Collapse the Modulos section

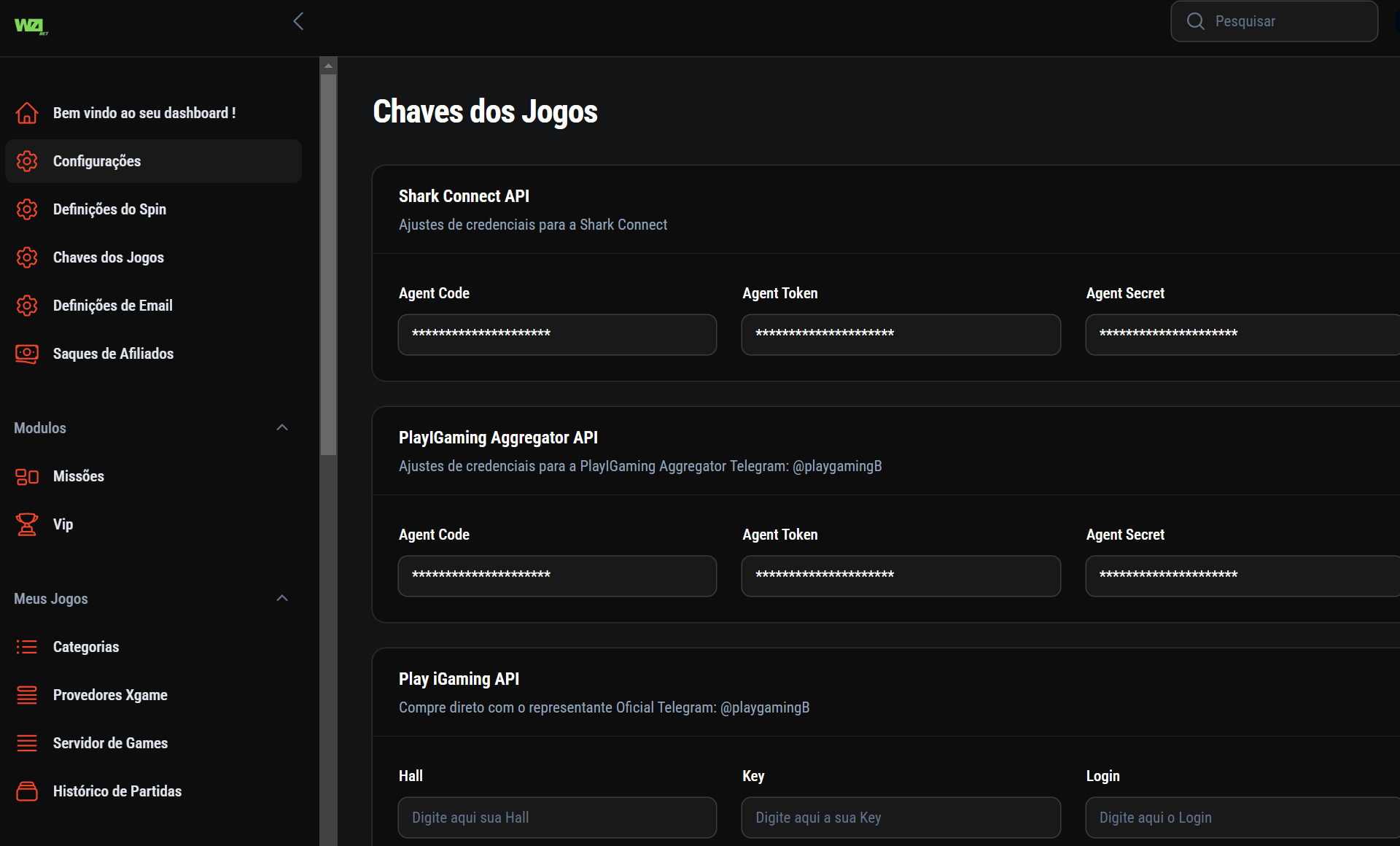point(282,427)
